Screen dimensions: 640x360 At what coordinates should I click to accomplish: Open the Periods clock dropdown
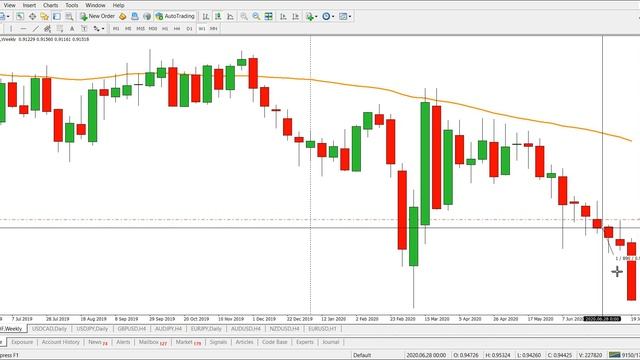pos(328,16)
